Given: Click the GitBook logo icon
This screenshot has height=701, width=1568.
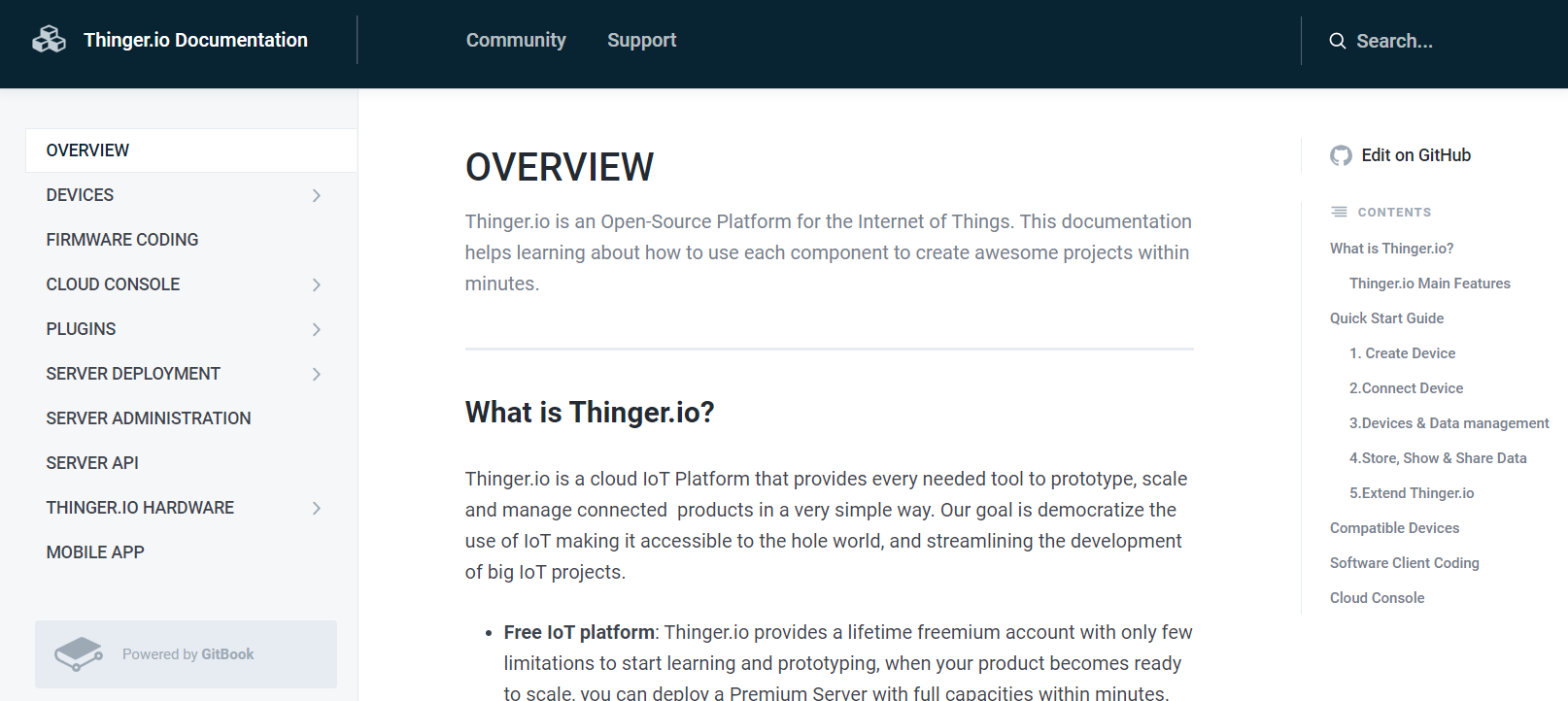Looking at the screenshot, I should tap(79, 654).
